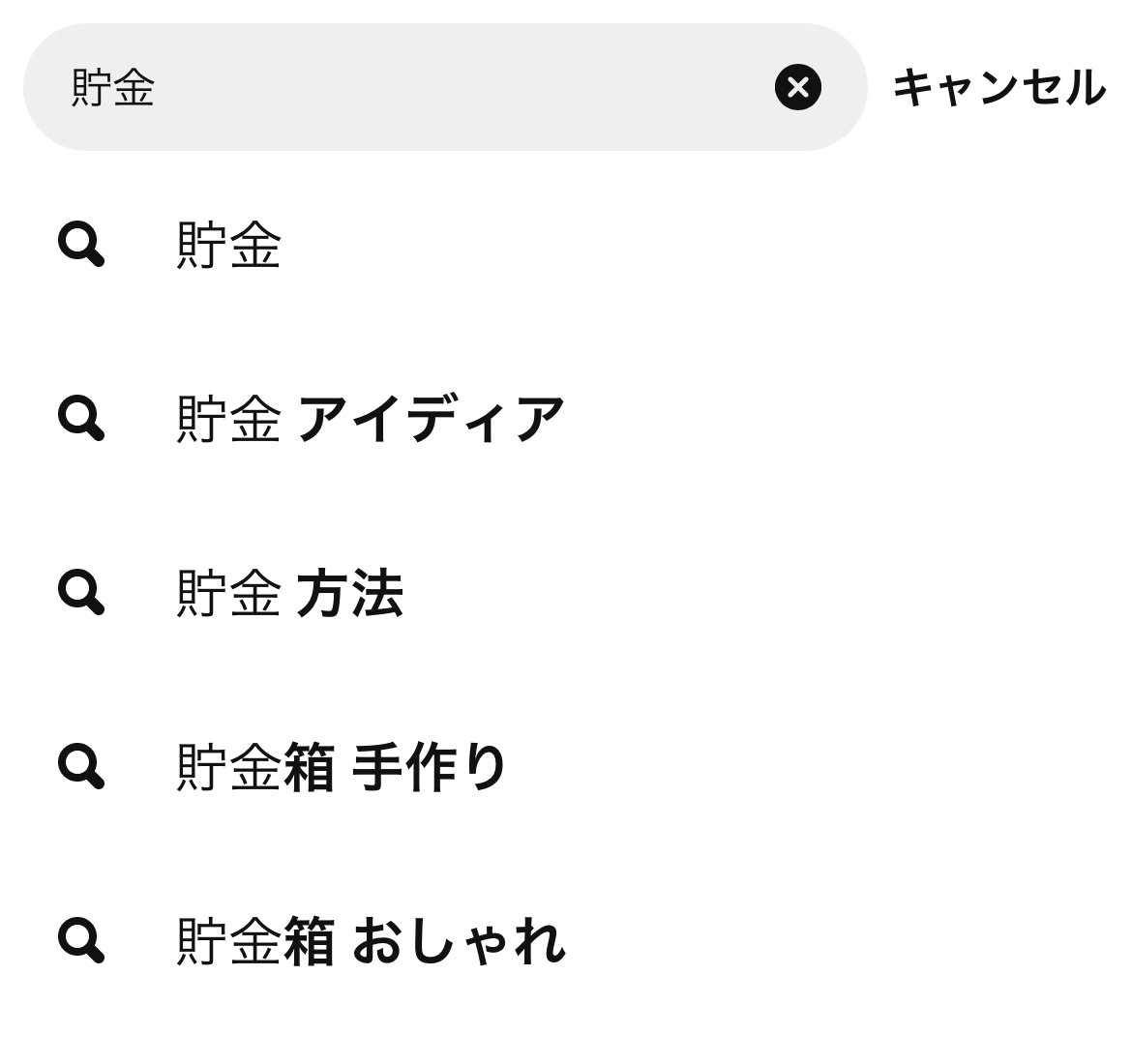Click the bold 箱 character before 手作り
The image size is (1132, 1064).
pyautogui.click(x=310, y=767)
